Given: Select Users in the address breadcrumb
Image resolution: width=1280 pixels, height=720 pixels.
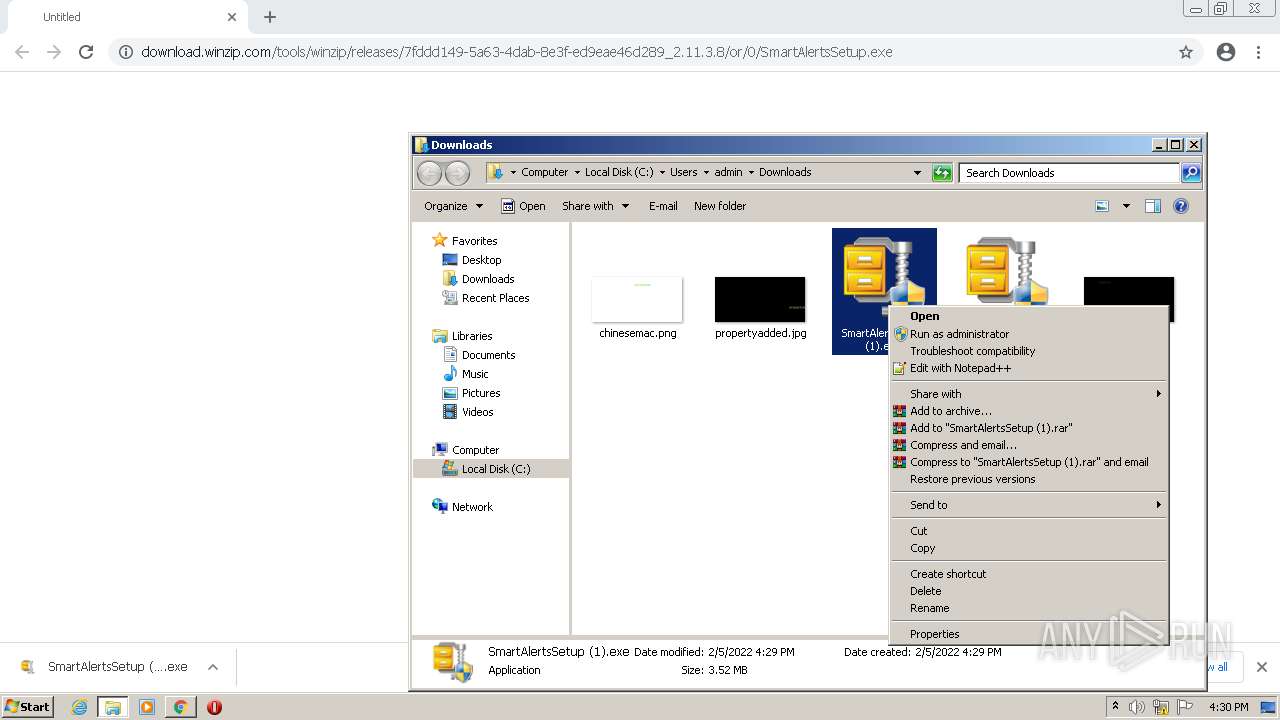Looking at the screenshot, I should pos(684,172).
